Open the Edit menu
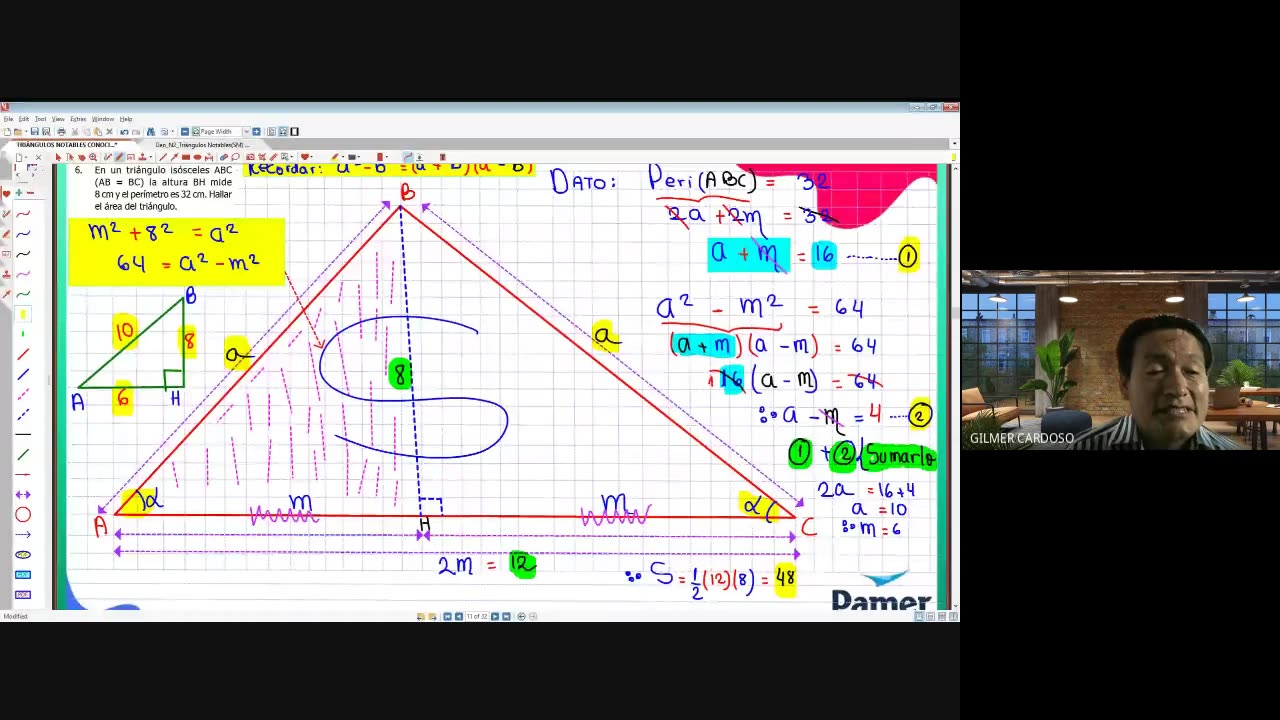This screenshot has height=720, width=1280. pos(24,119)
